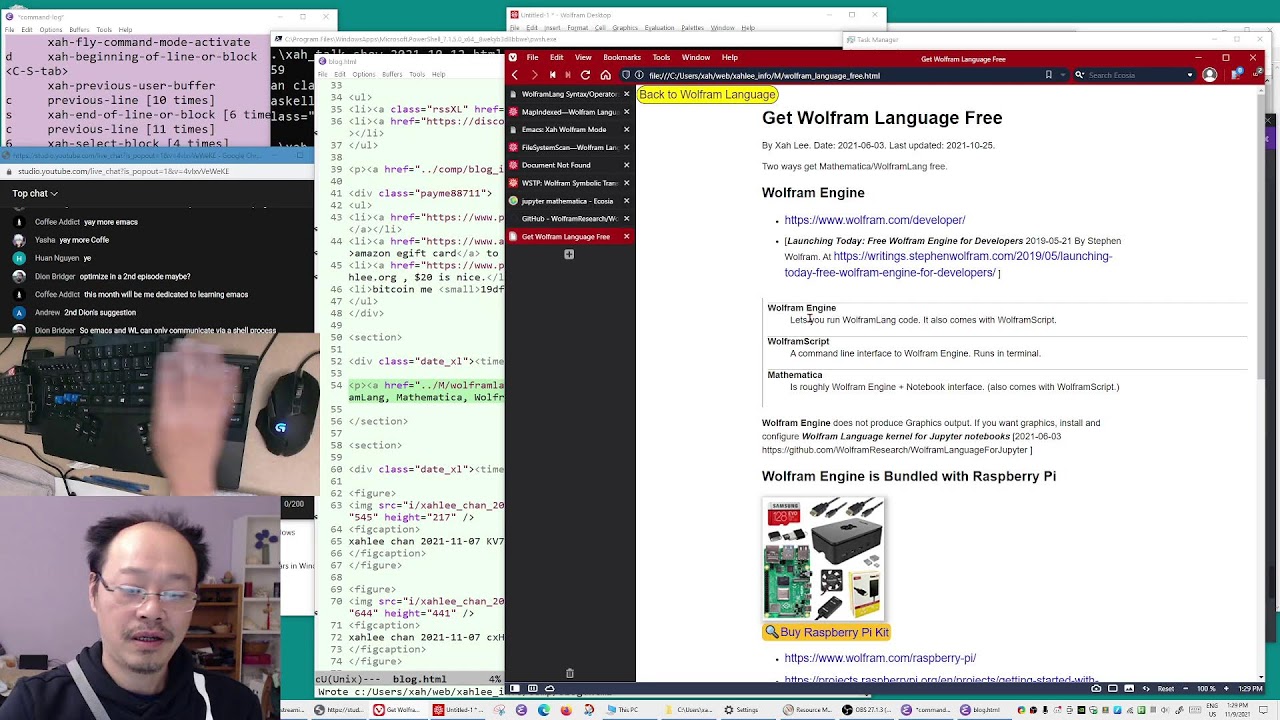Click the Search Ecosia field
The image size is (1280, 720).
click(x=1133, y=75)
